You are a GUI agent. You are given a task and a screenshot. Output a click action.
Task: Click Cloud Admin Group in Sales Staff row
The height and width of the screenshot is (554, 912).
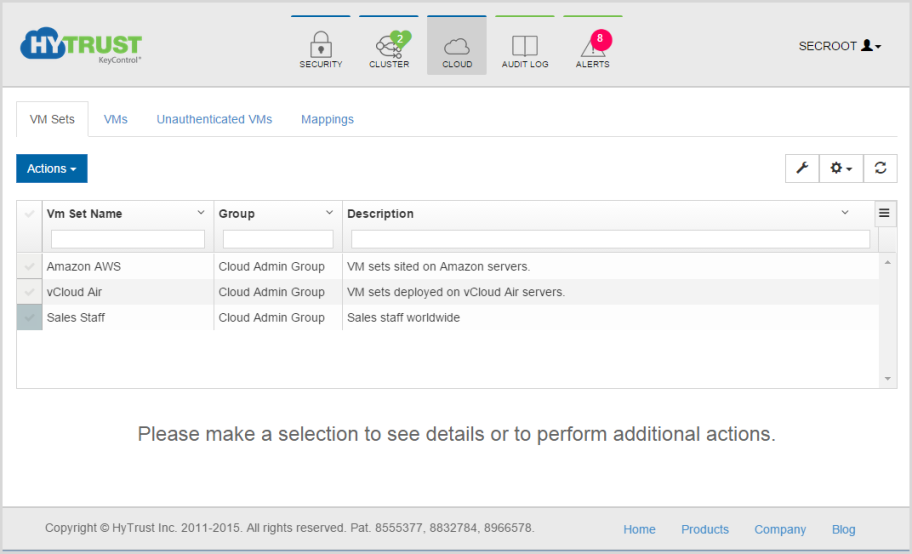272,318
